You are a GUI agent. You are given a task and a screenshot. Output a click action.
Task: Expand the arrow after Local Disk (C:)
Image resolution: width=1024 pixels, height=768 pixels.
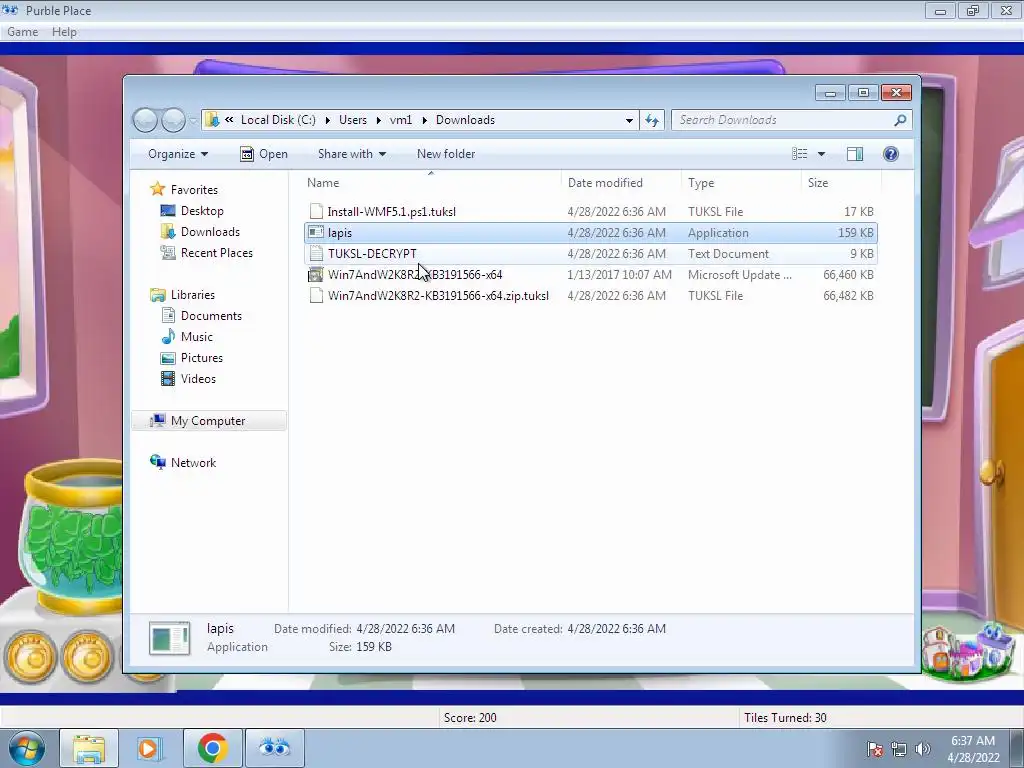pos(327,120)
